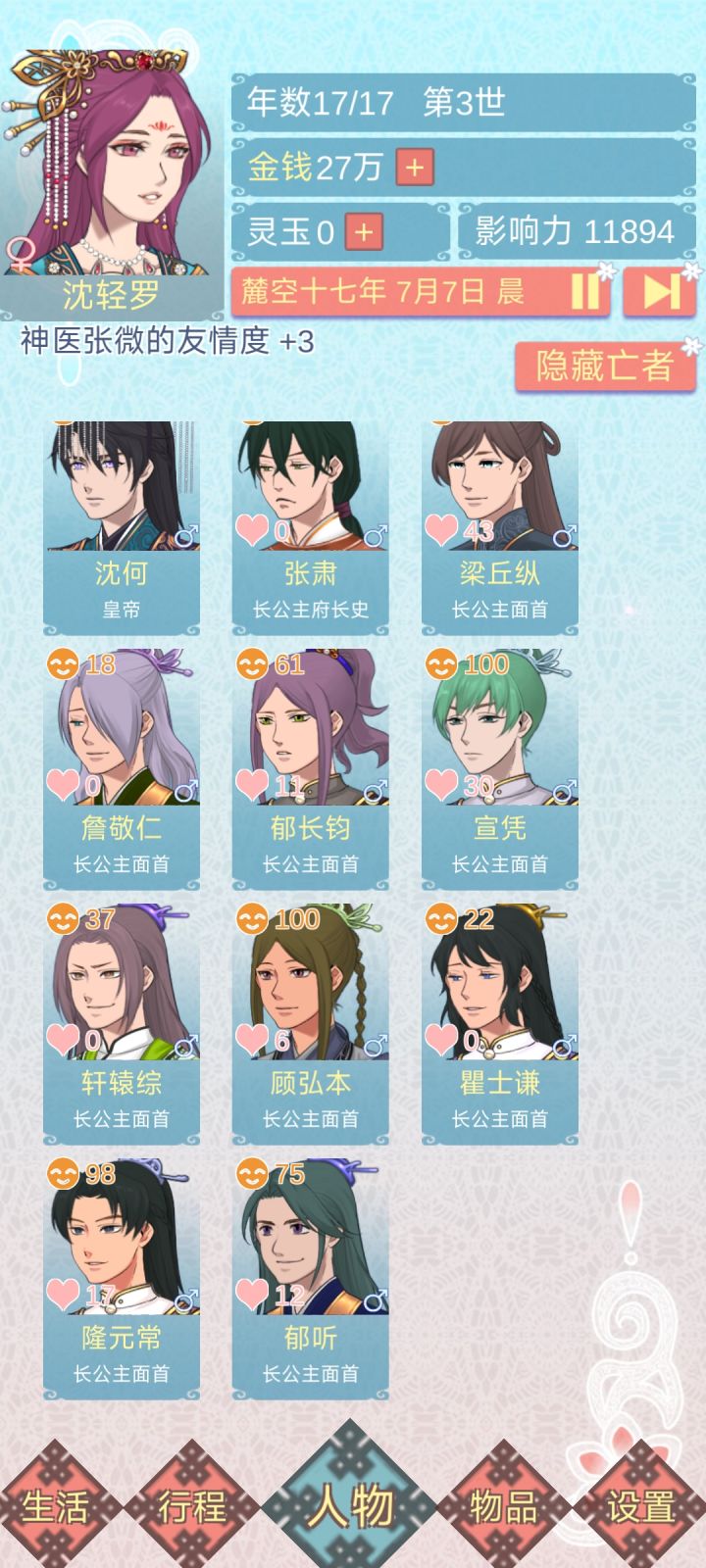
Task: Click smiley mood icon on 顾弘本 card
Action: click(x=252, y=919)
